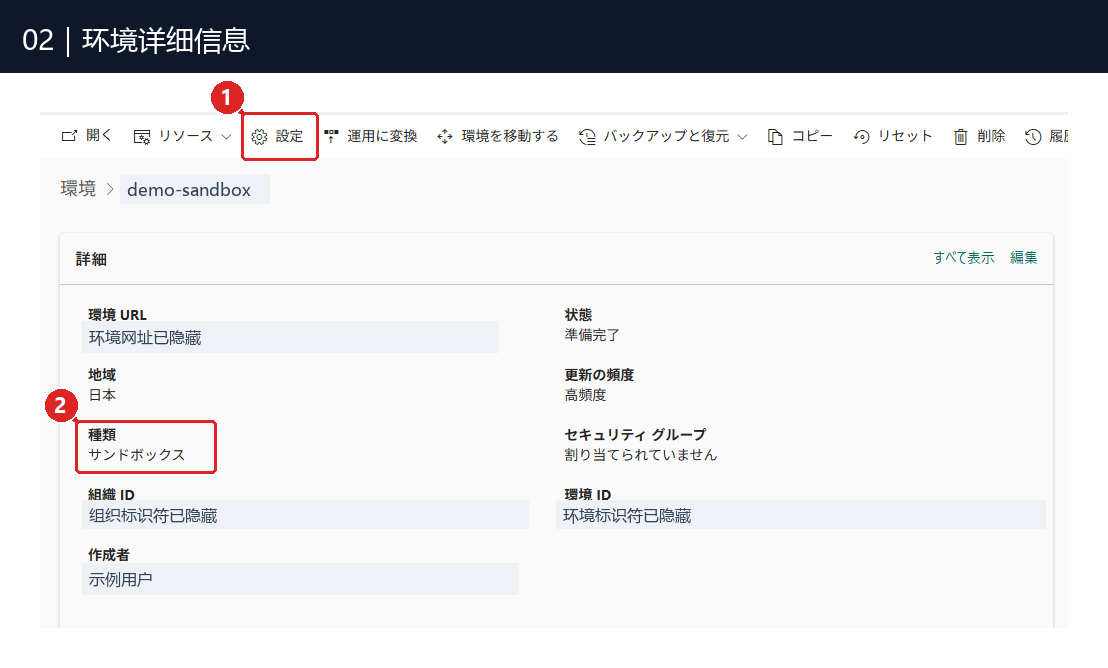Click 削除 label in the toolbar
The image size is (1108, 668).
click(991, 136)
